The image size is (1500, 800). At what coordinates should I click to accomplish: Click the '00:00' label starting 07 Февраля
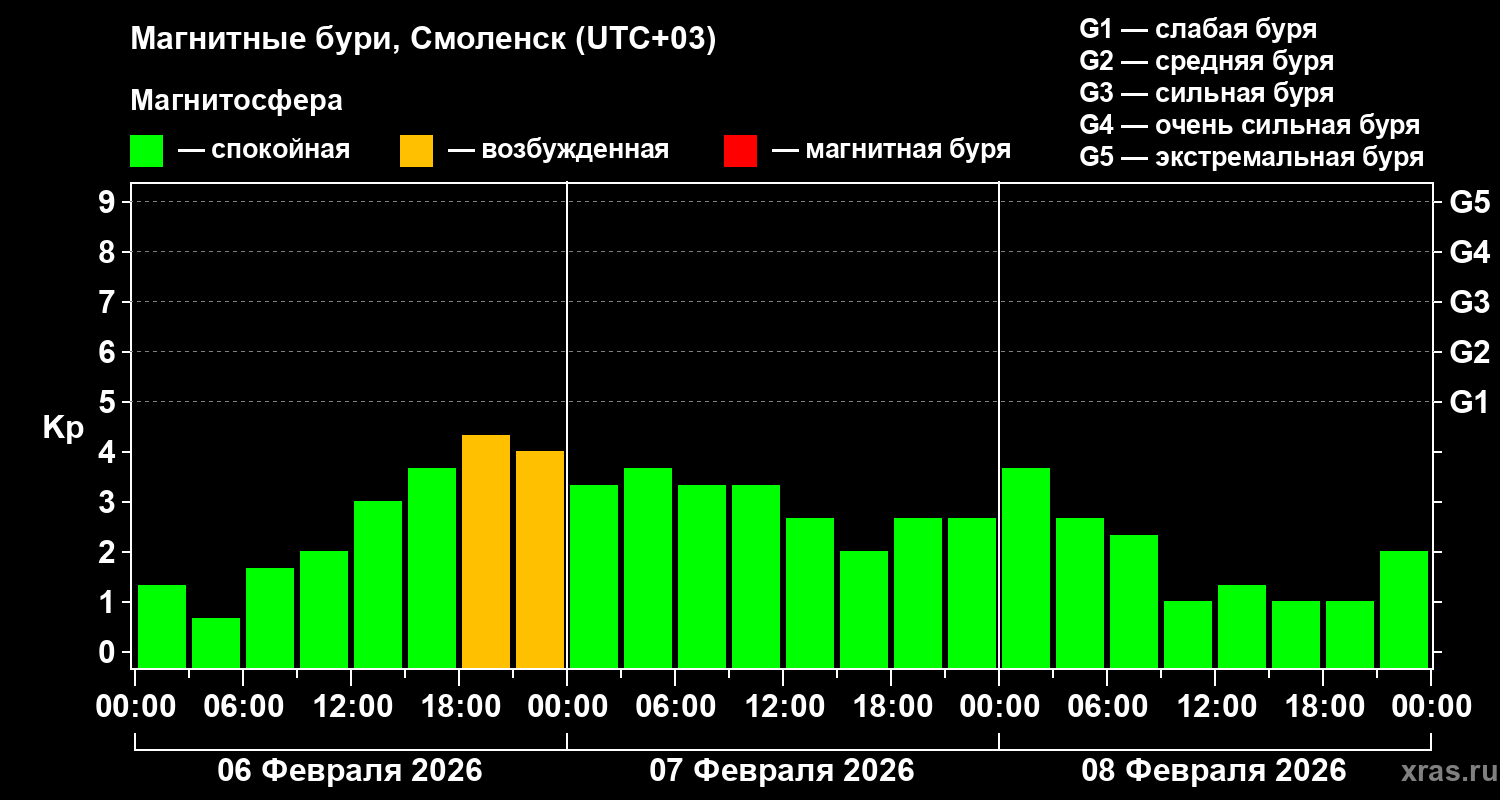coord(566,707)
